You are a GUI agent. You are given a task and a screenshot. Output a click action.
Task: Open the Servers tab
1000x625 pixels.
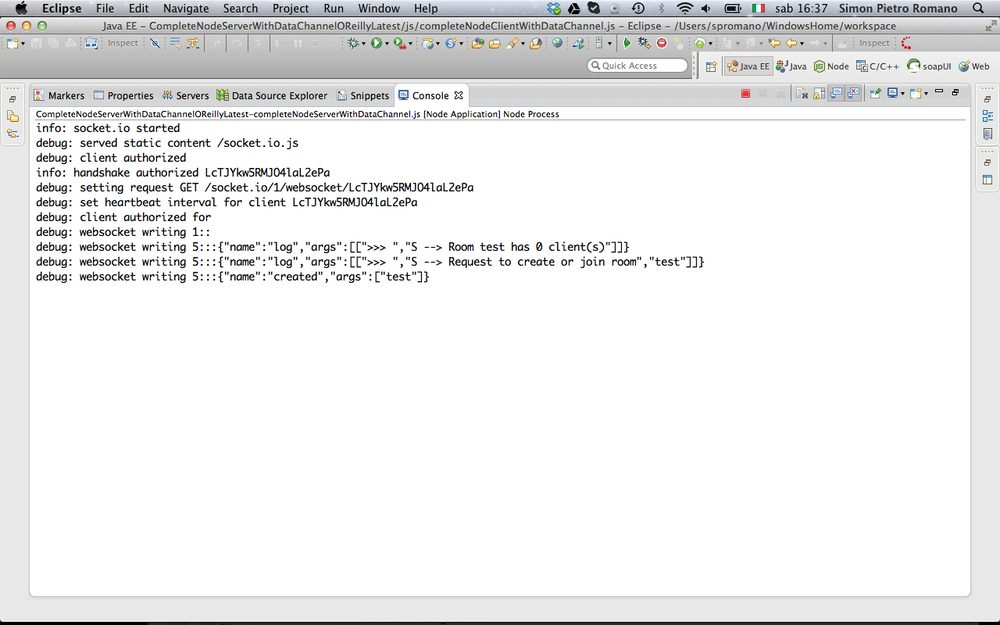coord(185,96)
